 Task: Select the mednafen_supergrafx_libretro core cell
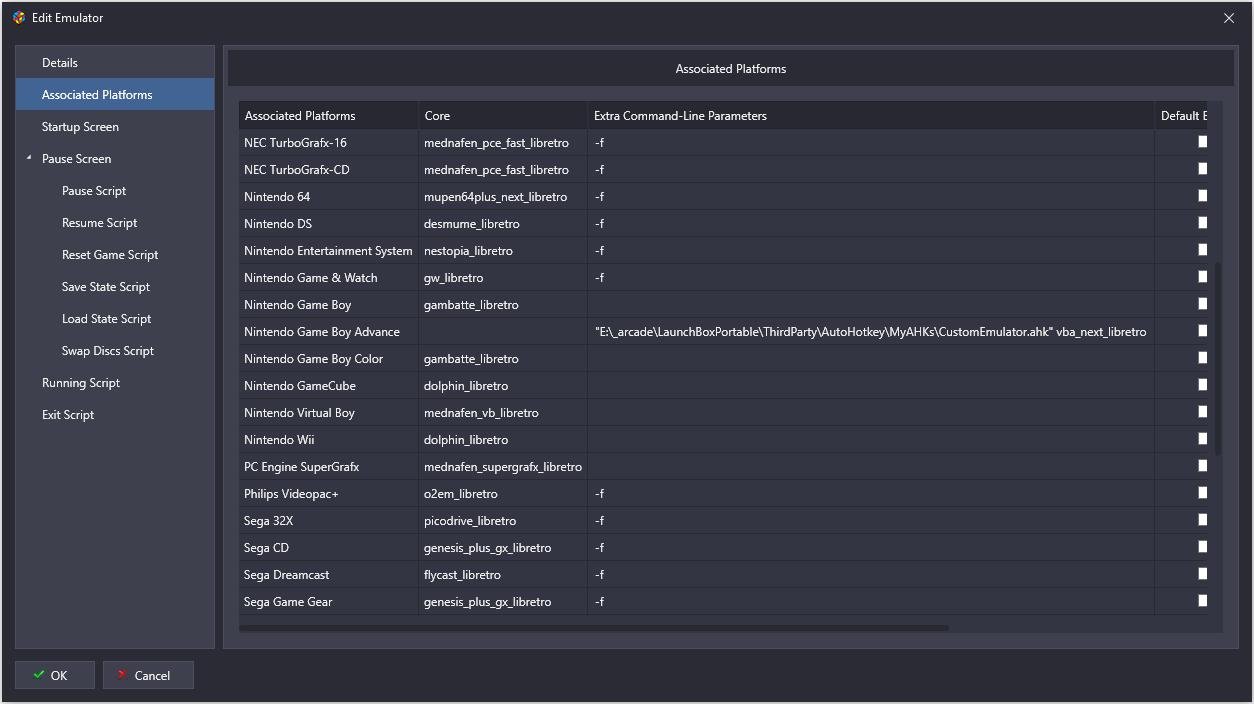pos(503,466)
